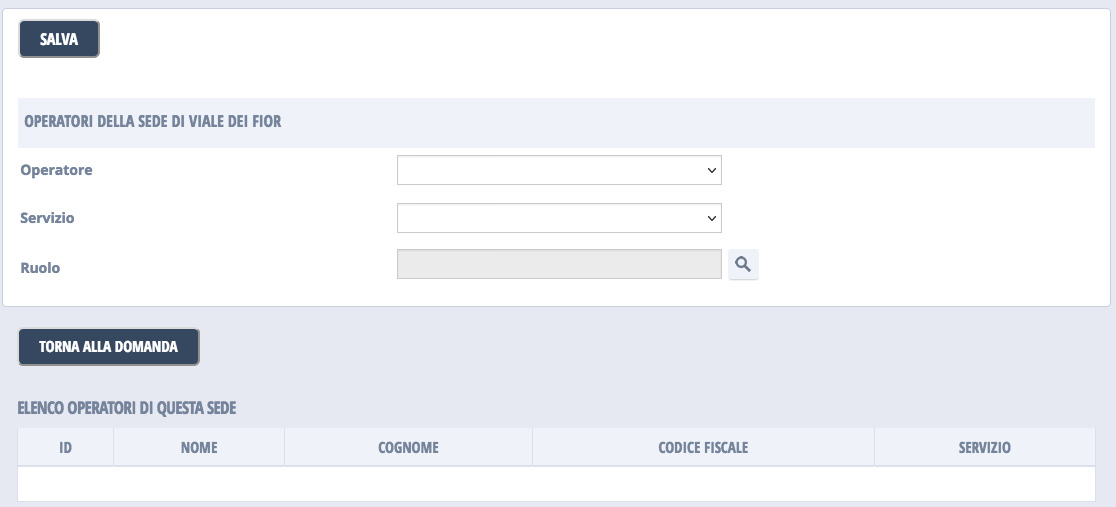Click the CODICE FISCALE column header
This screenshot has width=1116, height=507.
pyautogui.click(x=703, y=448)
